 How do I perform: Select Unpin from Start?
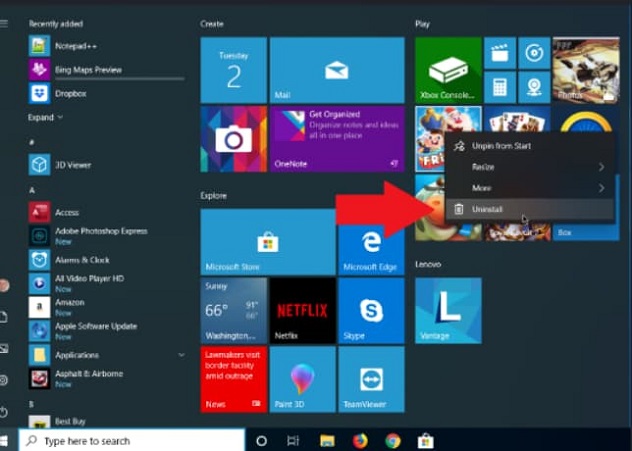[x=530, y=146]
